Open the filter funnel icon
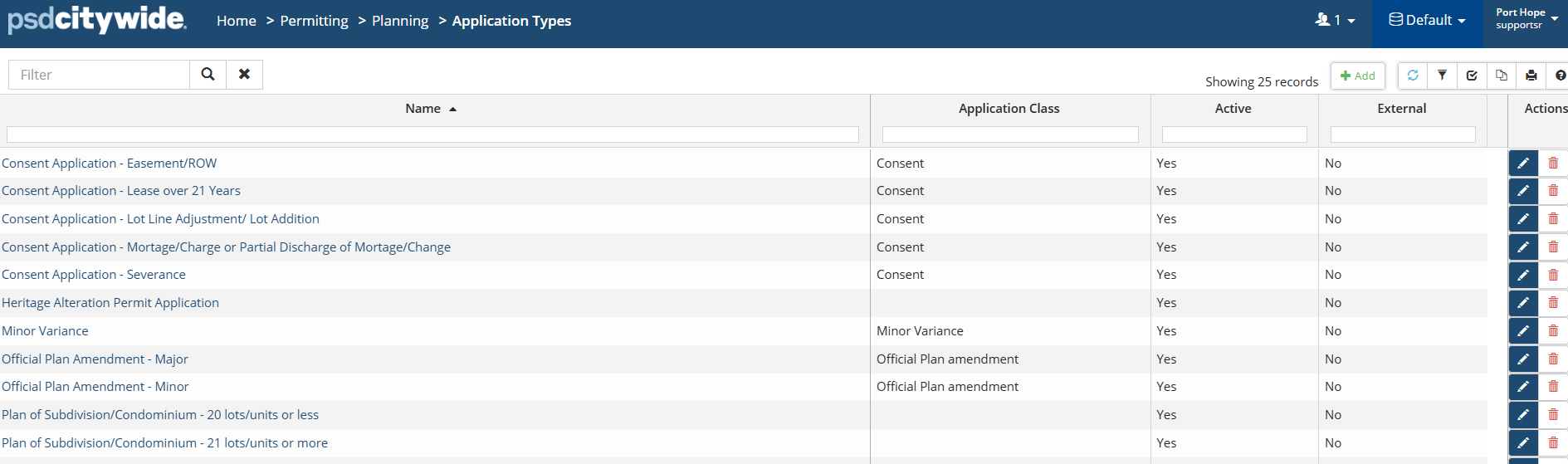1568x464 pixels. pyautogui.click(x=1443, y=76)
